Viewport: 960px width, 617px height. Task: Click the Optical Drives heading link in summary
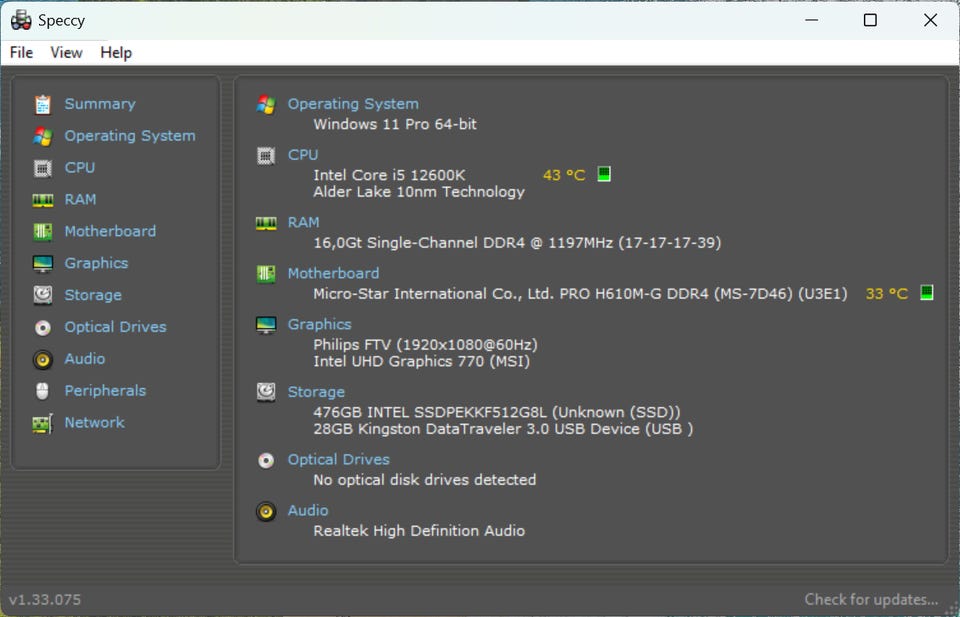coord(339,460)
